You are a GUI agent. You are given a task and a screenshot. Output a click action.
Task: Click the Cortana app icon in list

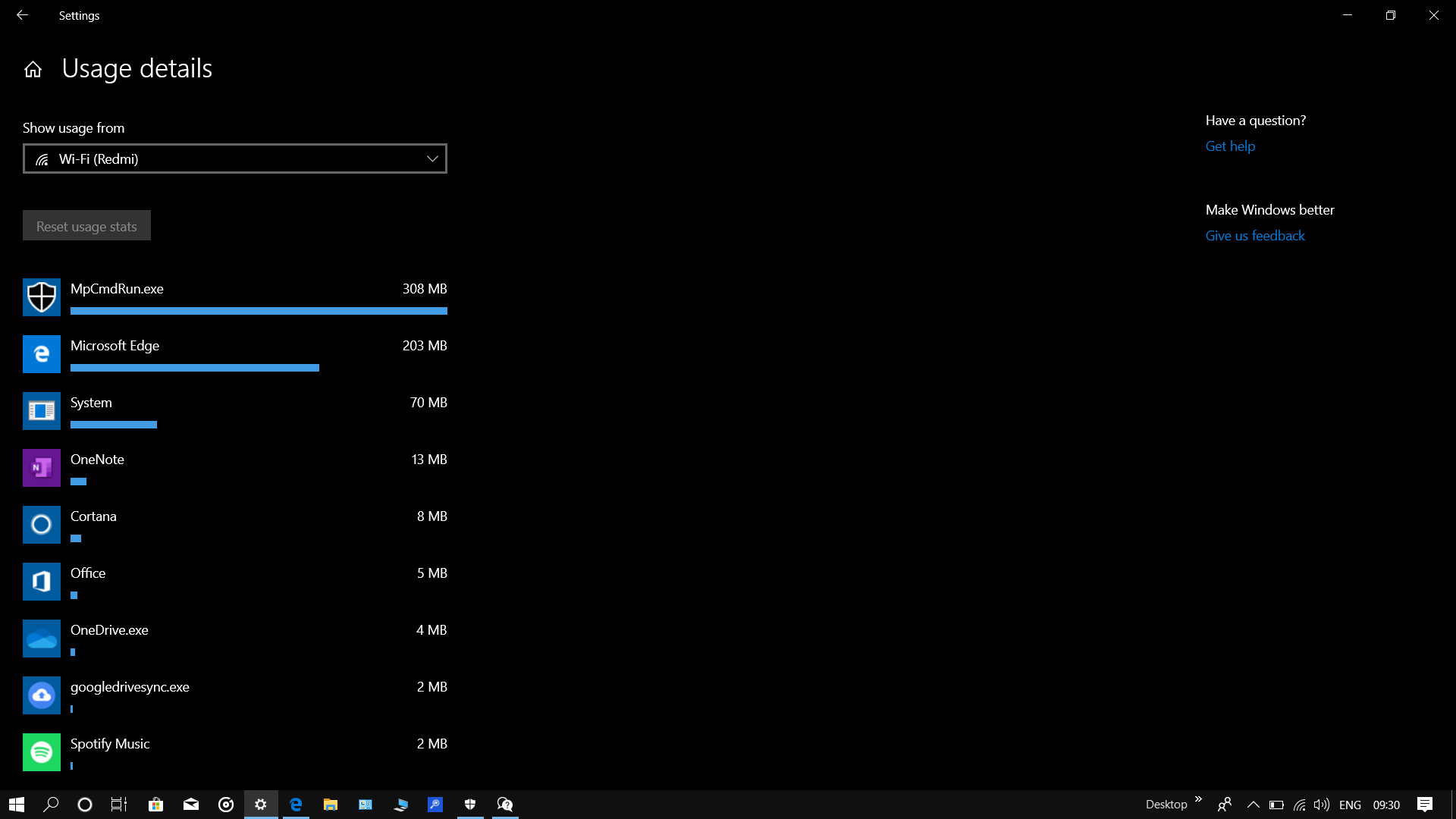point(42,525)
